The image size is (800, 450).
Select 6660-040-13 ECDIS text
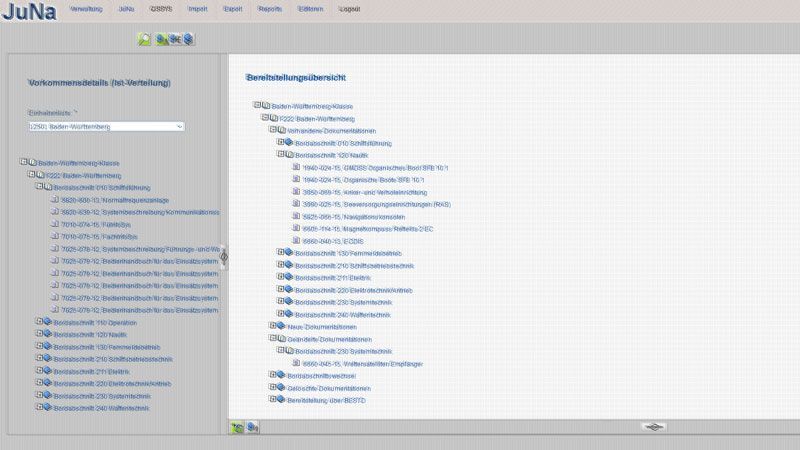333,241
